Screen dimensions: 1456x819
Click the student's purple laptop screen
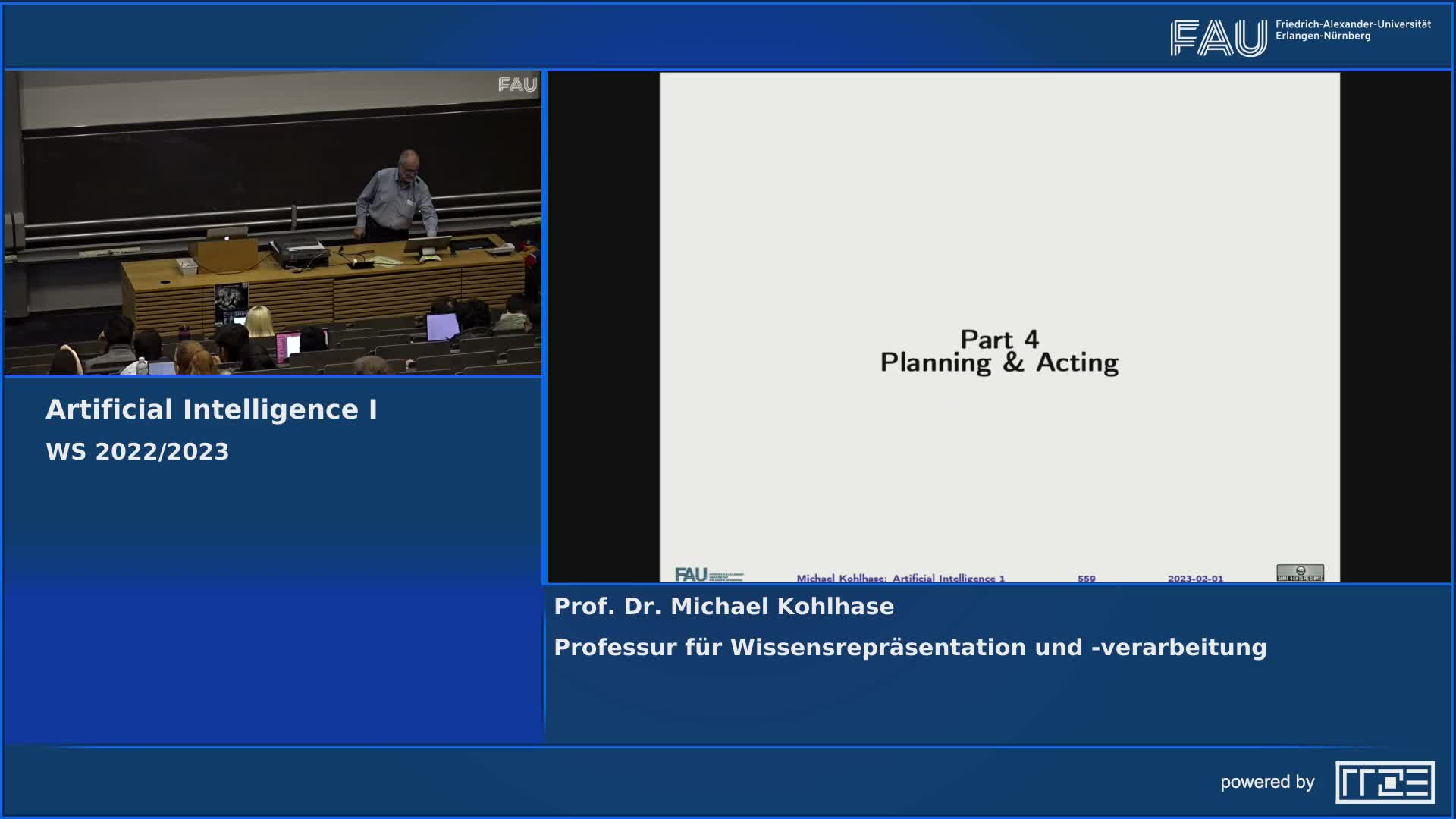[x=441, y=327]
